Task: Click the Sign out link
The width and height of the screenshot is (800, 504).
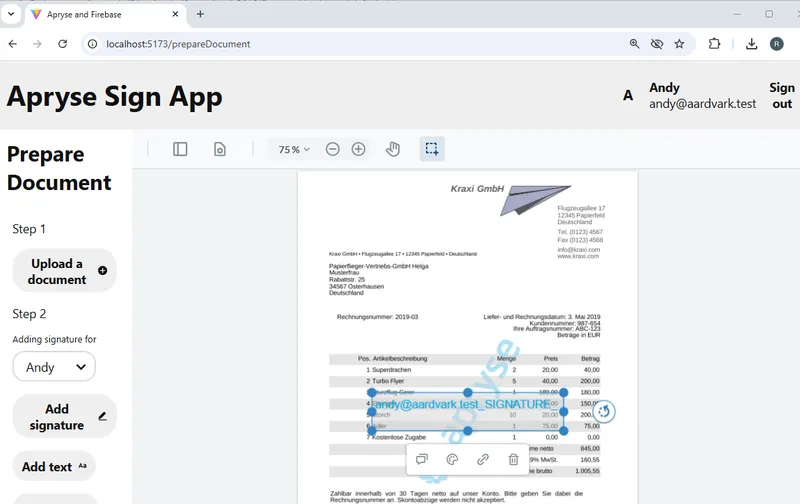Action: coord(782,95)
